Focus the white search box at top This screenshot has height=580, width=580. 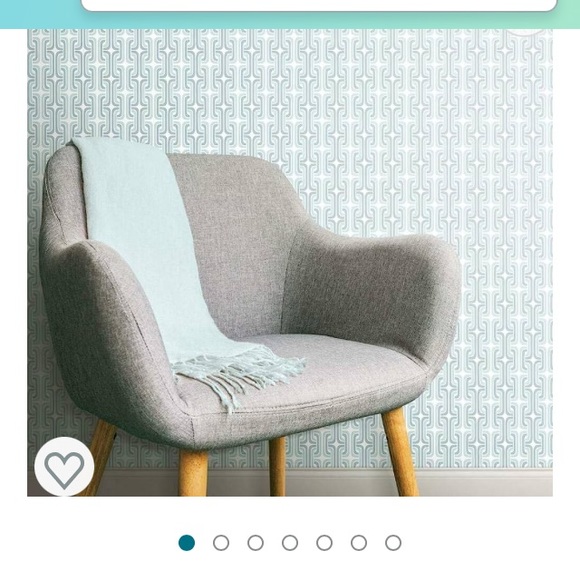click(x=319, y=5)
